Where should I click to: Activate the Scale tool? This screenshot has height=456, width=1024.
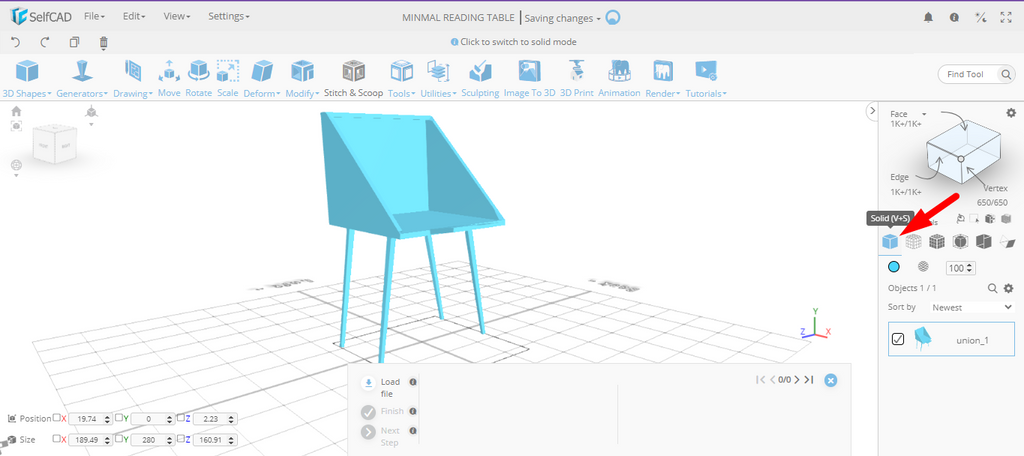pyautogui.click(x=228, y=77)
